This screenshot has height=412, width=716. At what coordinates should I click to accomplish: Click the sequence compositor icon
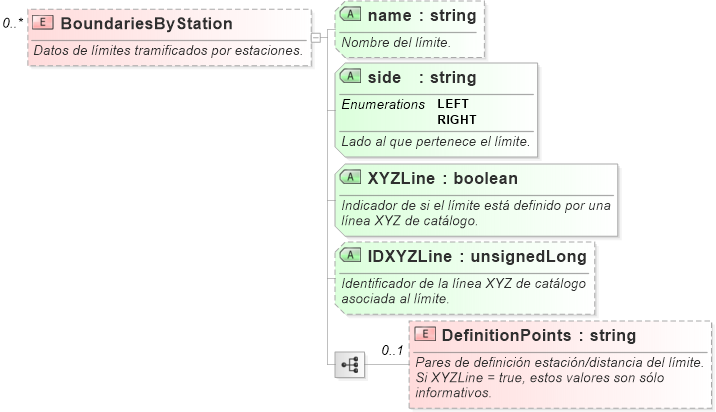click(x=350, y=364)
